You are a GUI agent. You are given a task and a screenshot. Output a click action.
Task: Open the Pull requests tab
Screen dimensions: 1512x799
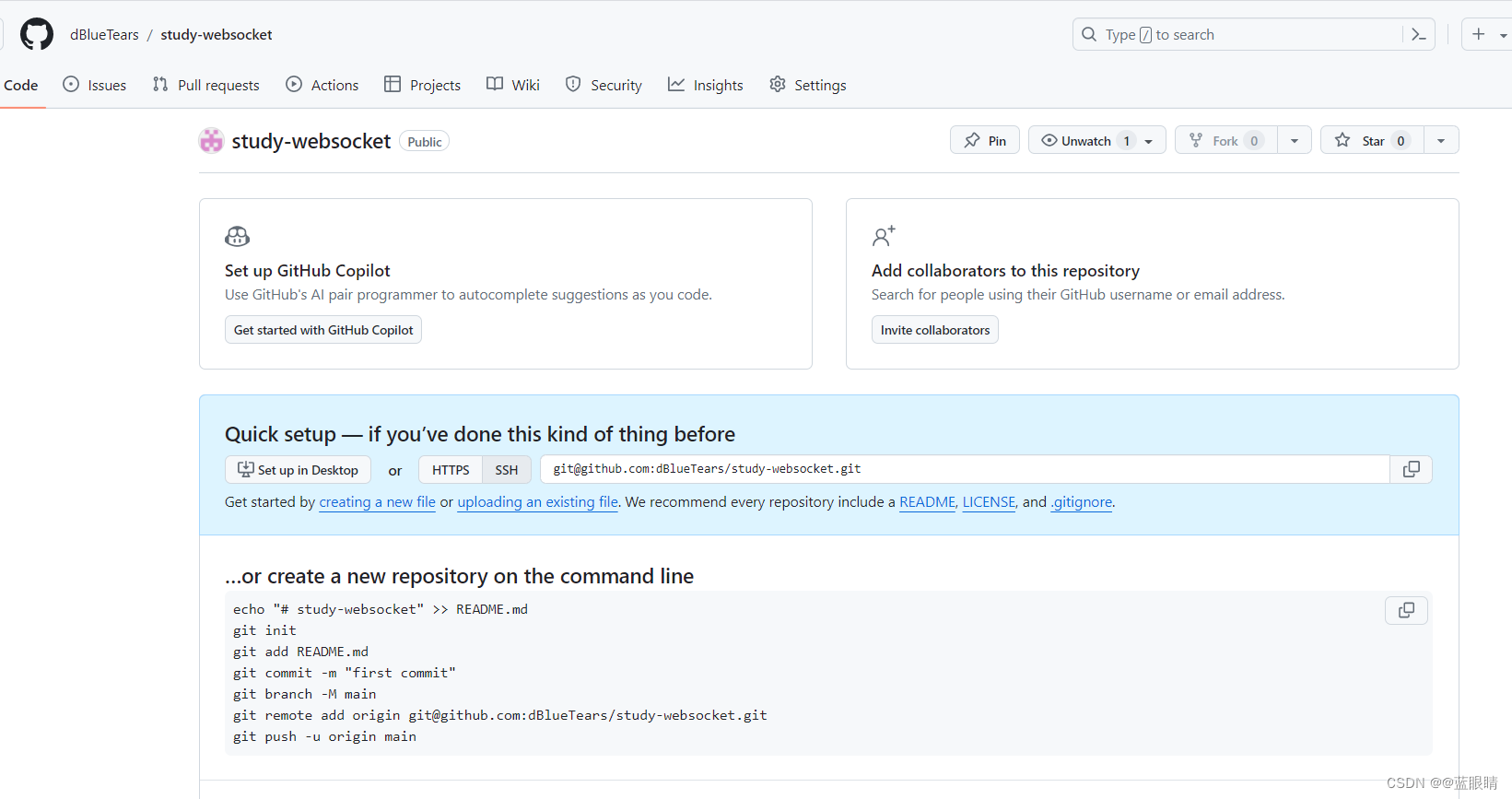pyautogui.click(x=206, y=85)
